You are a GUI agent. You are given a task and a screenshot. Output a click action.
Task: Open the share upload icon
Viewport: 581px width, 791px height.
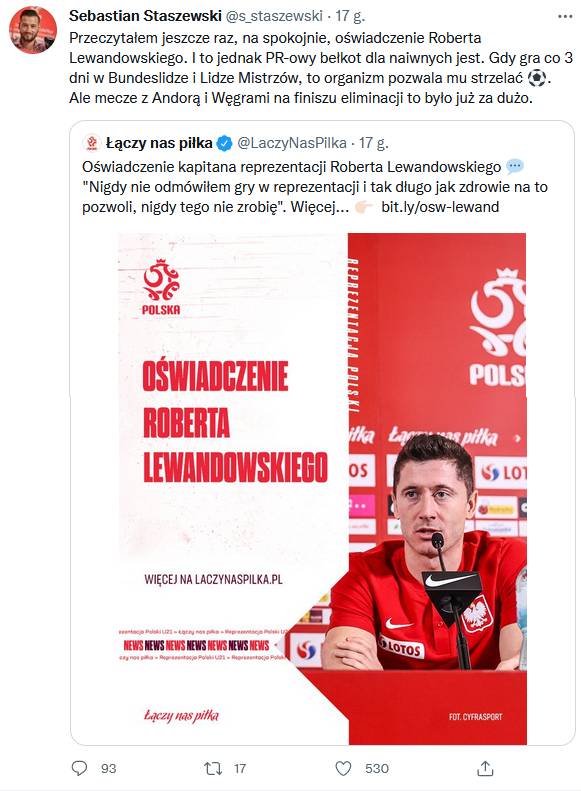[x=485, y=768]
